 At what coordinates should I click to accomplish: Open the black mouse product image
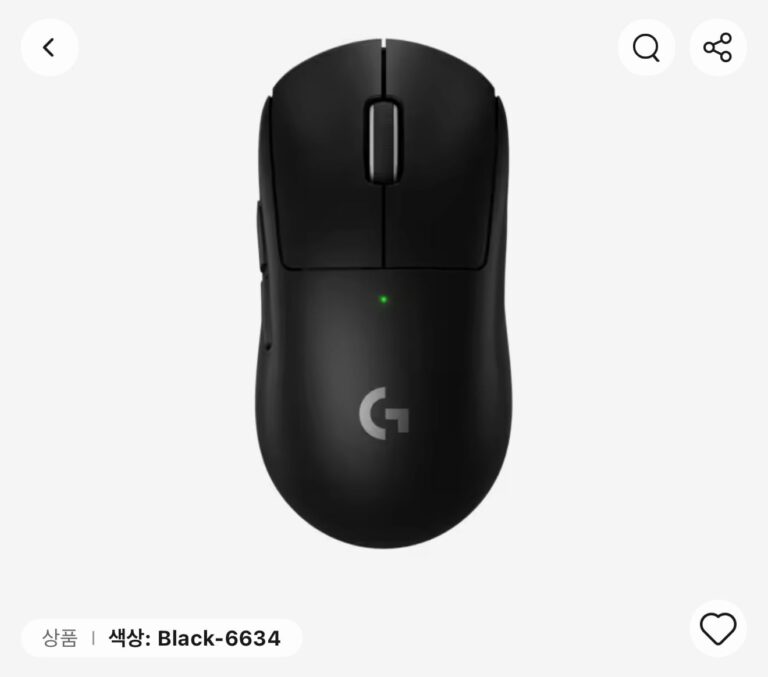(383, 293)
